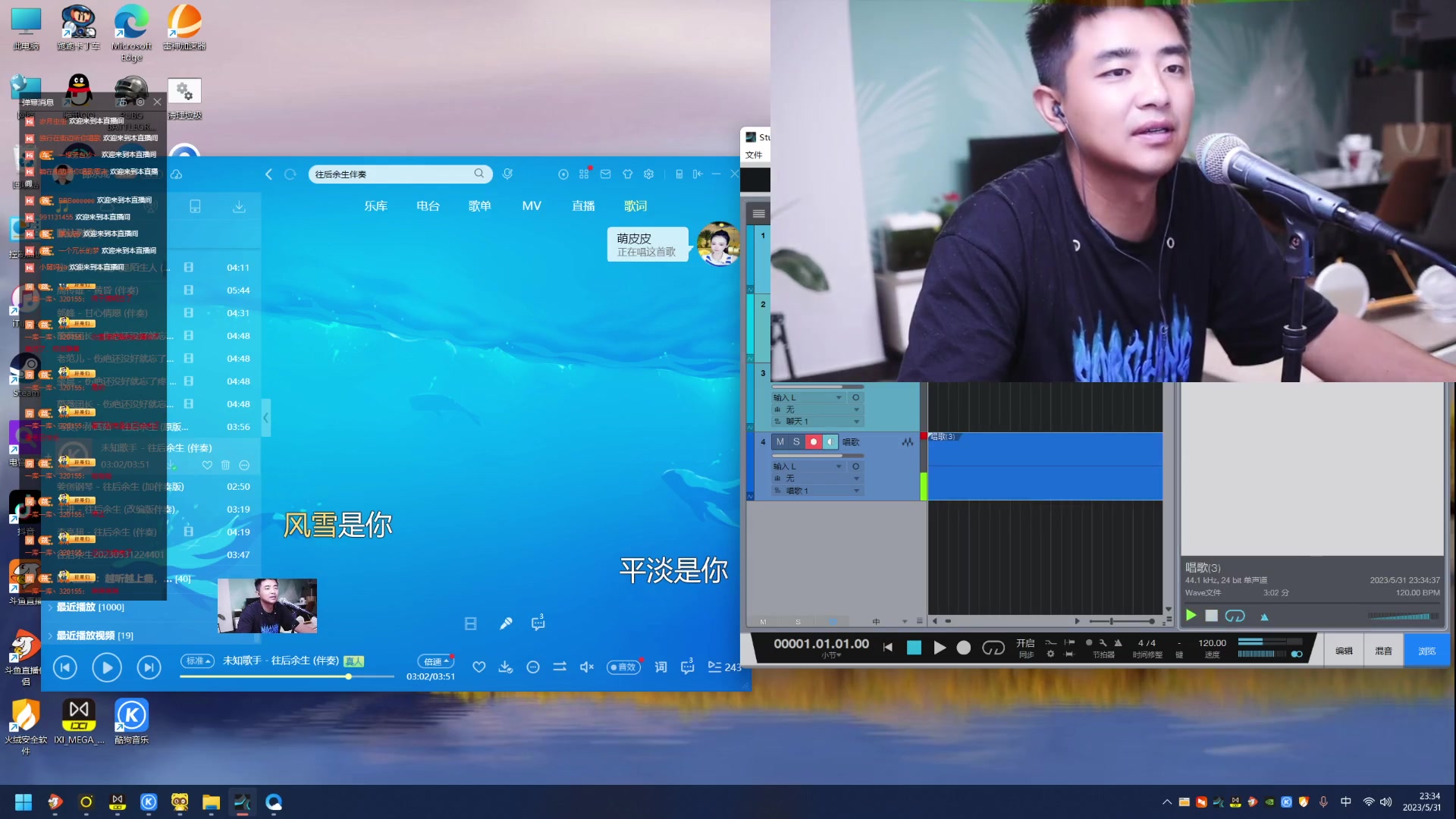Viewport: 1456px width, 819px height.
Task: Switch to the MV tab
Action: pos(532,206)
